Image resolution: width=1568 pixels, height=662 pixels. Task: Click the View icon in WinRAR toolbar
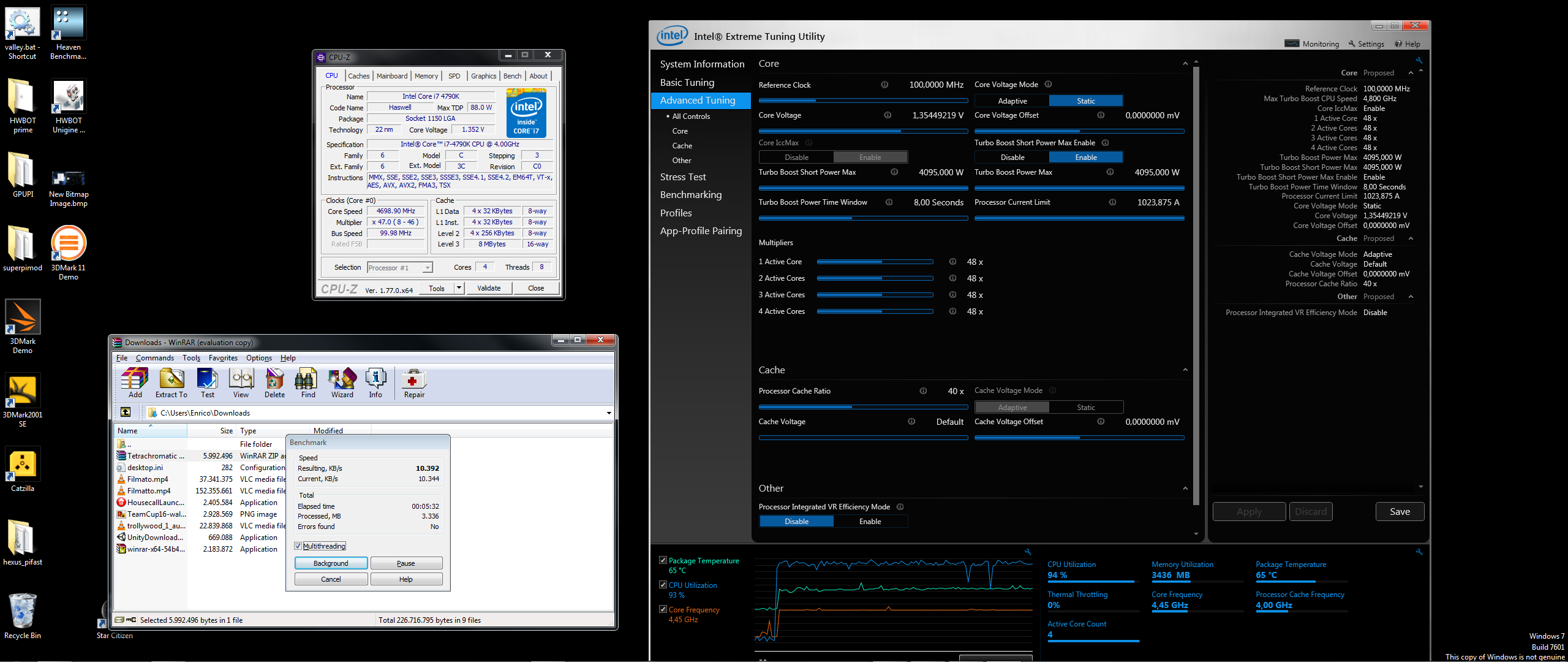click(241, 383)
